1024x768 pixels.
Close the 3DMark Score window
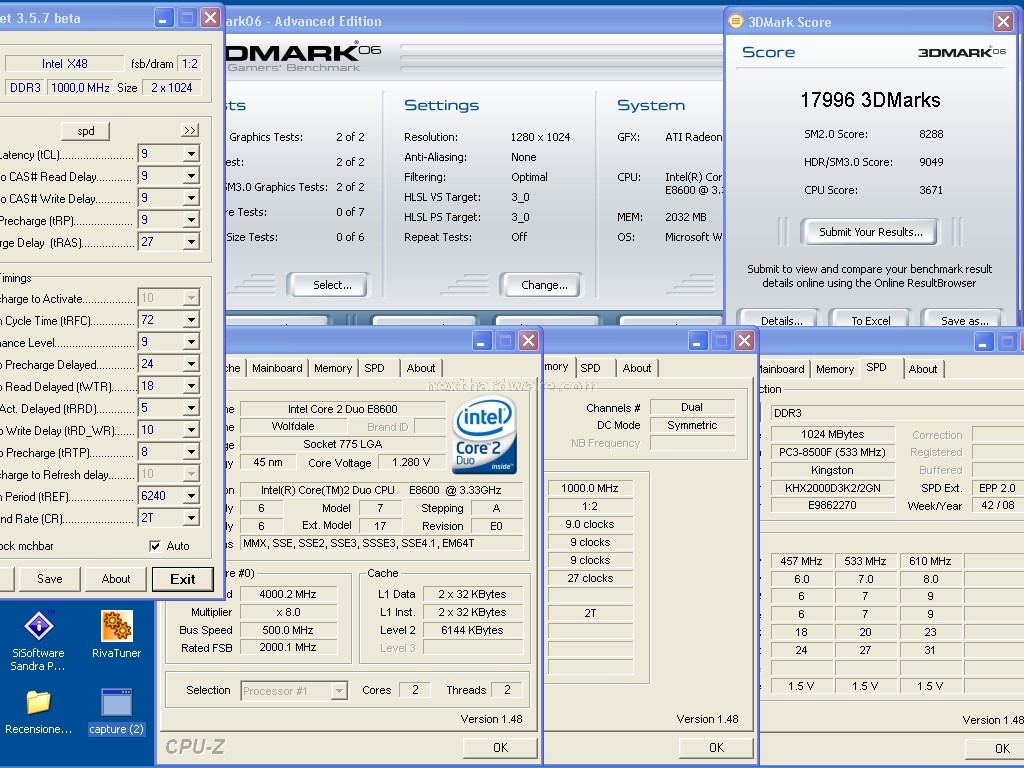coord(1004,22)
